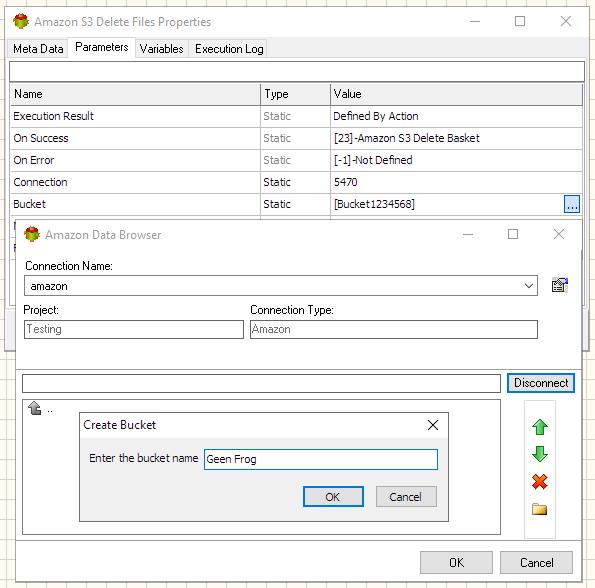Click the Disconnect button
This screenshot has height=588, width=595.
tap(541, 383)
